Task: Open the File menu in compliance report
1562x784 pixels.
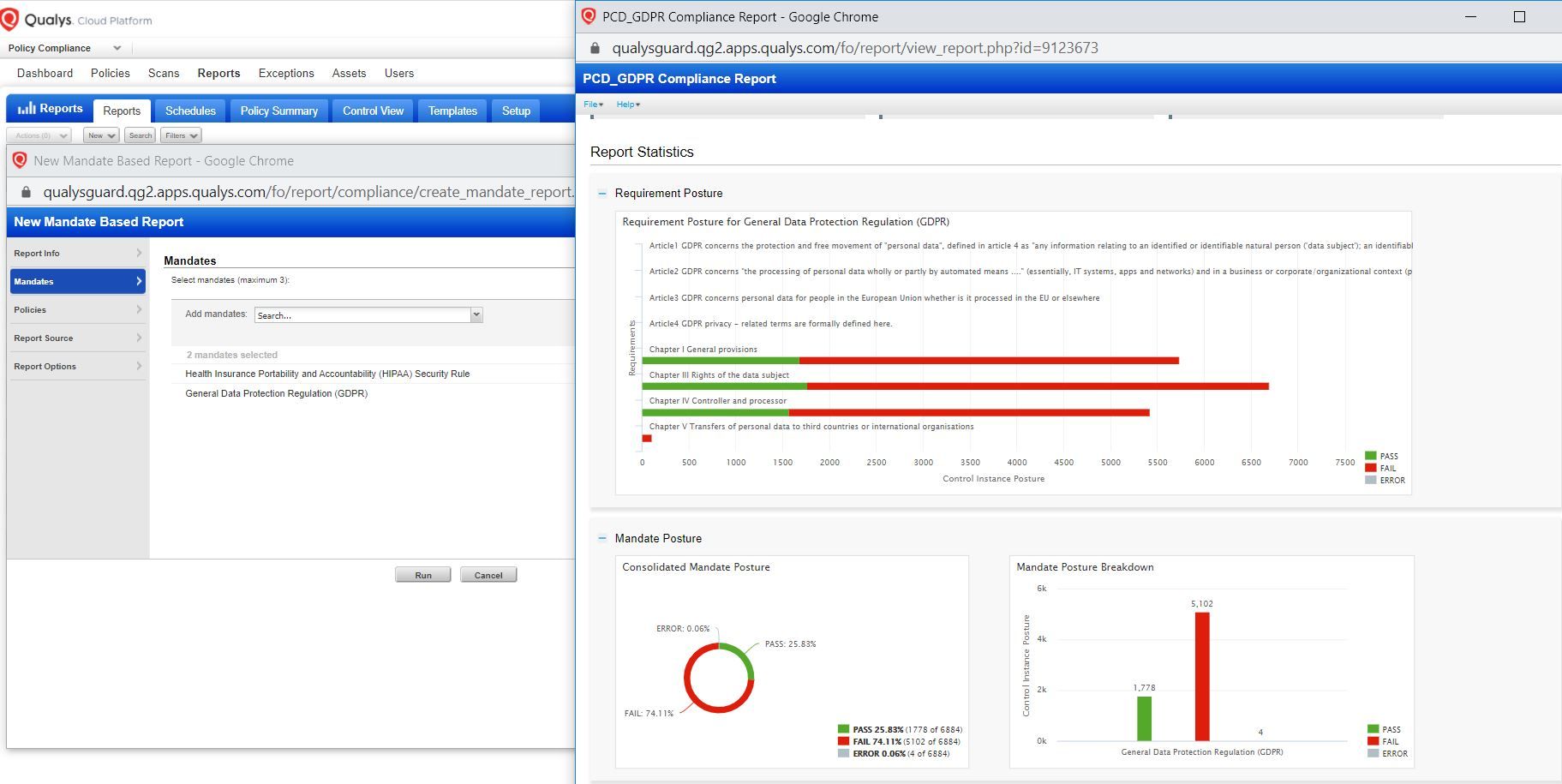Action: pos(593,105)
